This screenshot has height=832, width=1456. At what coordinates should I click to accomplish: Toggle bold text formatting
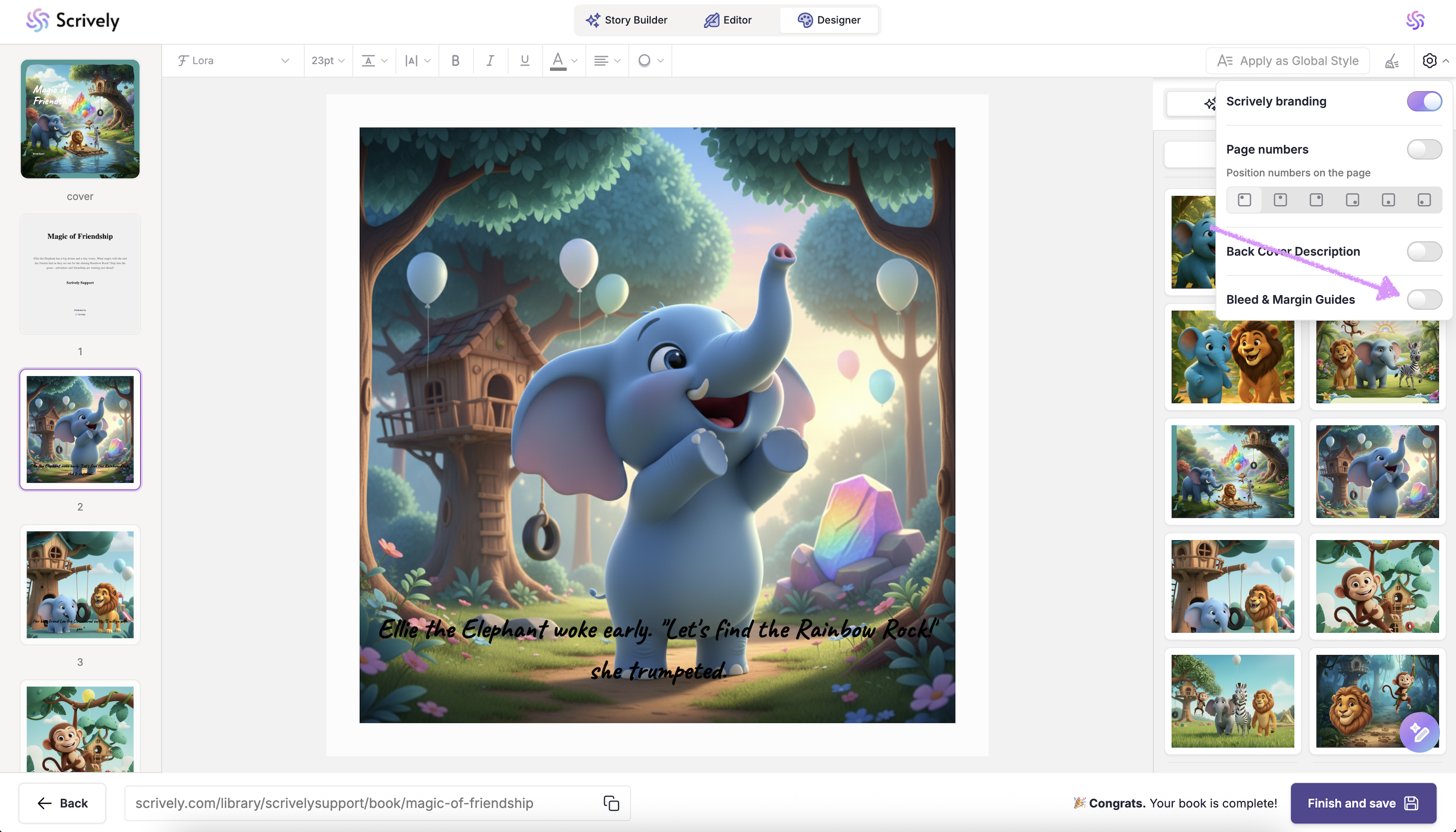coord(455,61)
